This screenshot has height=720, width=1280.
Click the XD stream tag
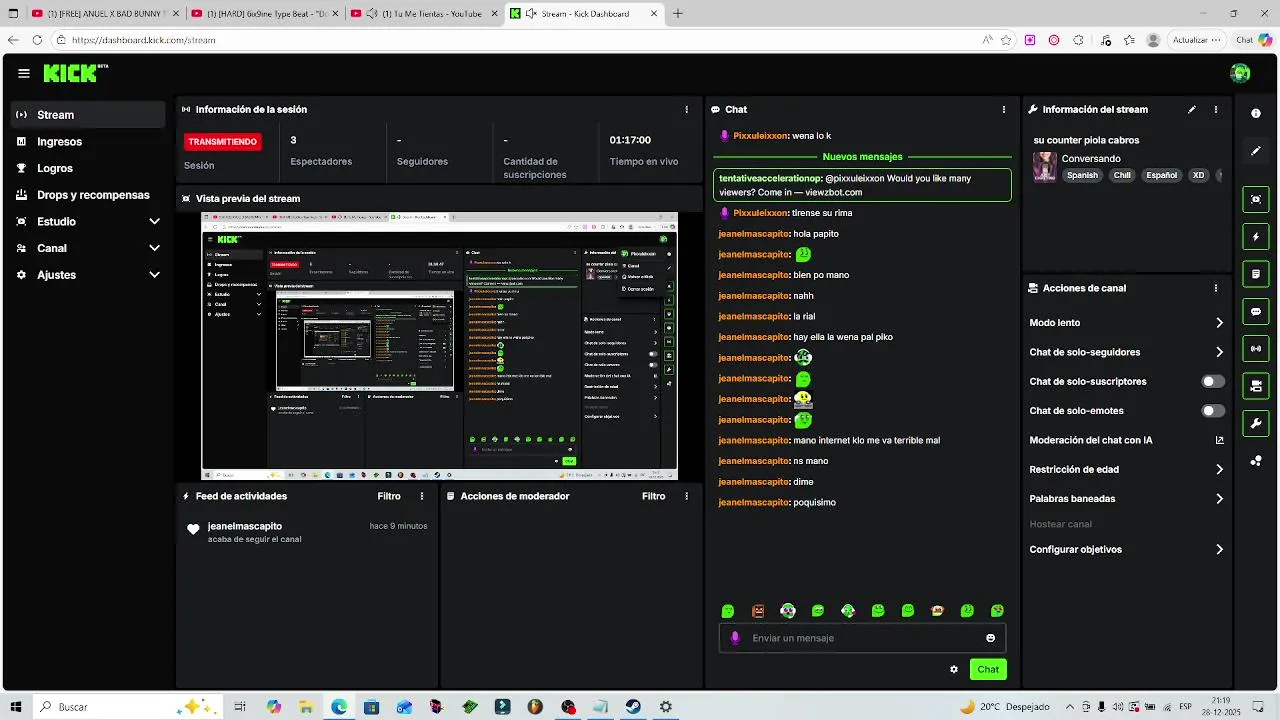coord(1198,175)
